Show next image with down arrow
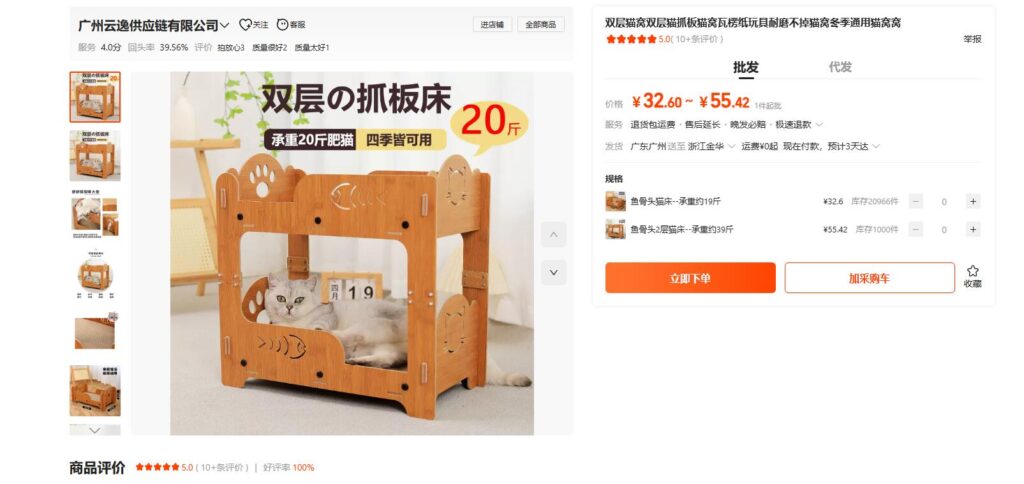 [553, 272]
